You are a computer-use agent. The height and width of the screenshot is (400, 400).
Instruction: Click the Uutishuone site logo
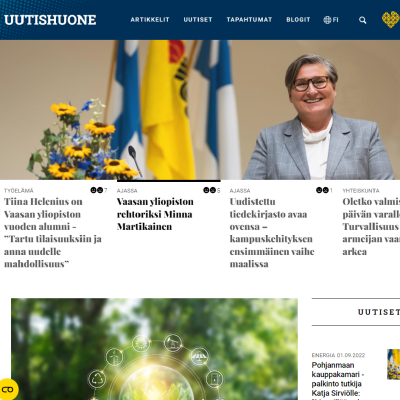coord(50,20)
